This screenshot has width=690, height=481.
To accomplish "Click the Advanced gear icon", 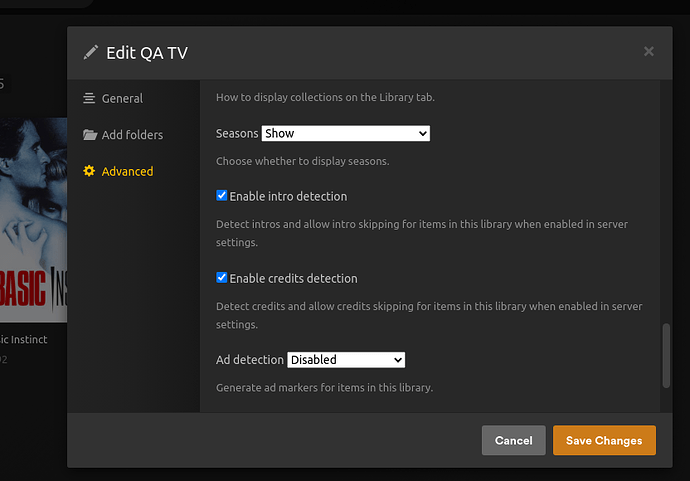I will pyautogui.click(x=90, y=171).
